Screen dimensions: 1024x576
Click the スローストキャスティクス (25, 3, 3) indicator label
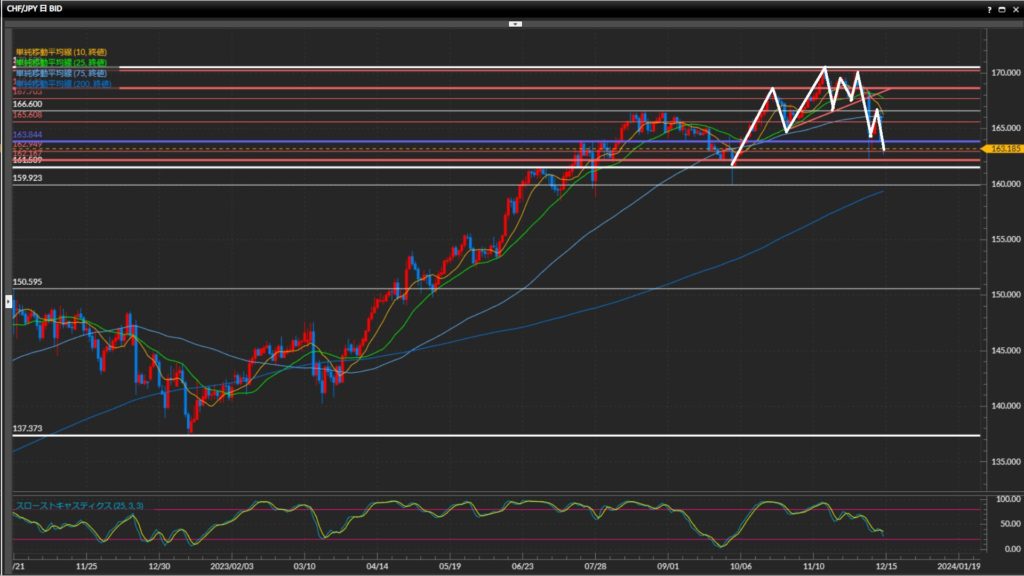pyautogui.click(x=79, y=507)
